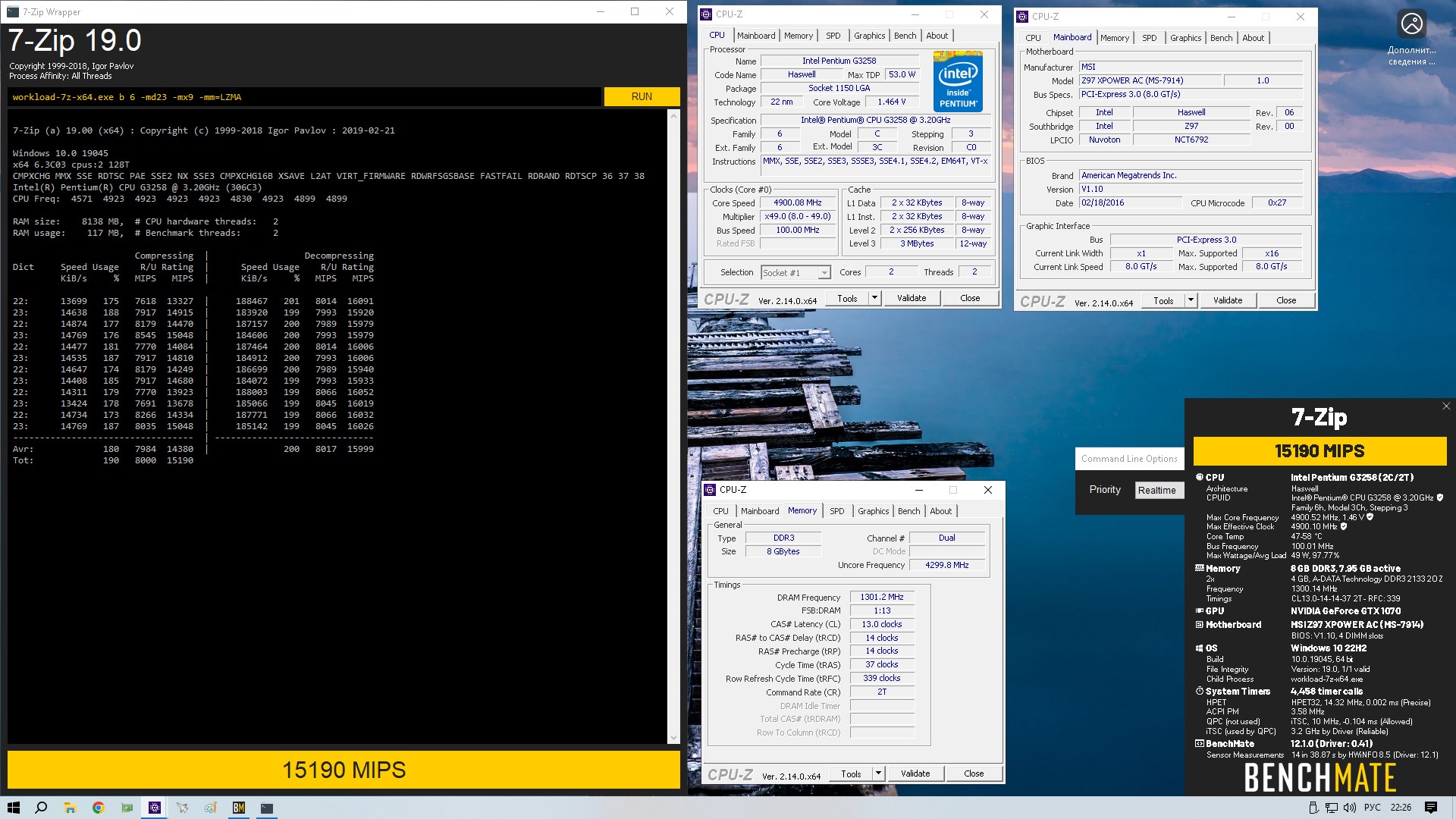Click the USB safely remove tray icon

1314,808
